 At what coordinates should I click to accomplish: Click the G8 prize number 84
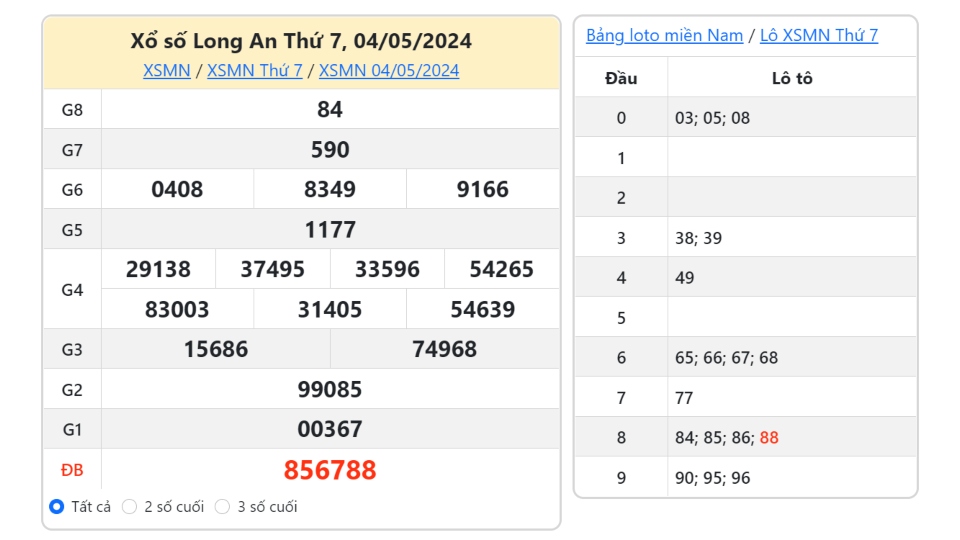click(x=330, y=110)
